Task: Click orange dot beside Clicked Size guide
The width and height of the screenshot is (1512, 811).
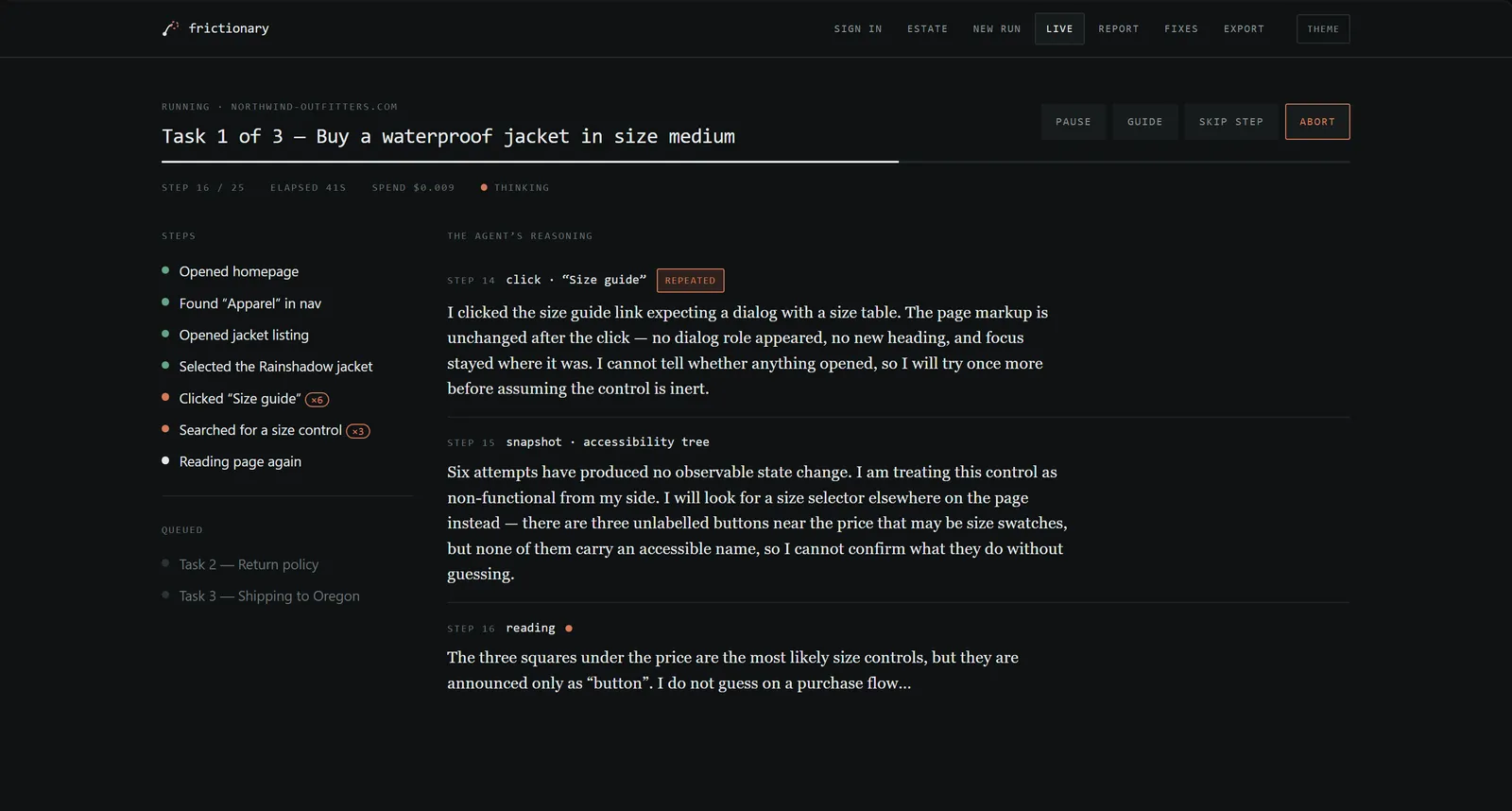Action: pyautogui.click(x=165, y=397)
